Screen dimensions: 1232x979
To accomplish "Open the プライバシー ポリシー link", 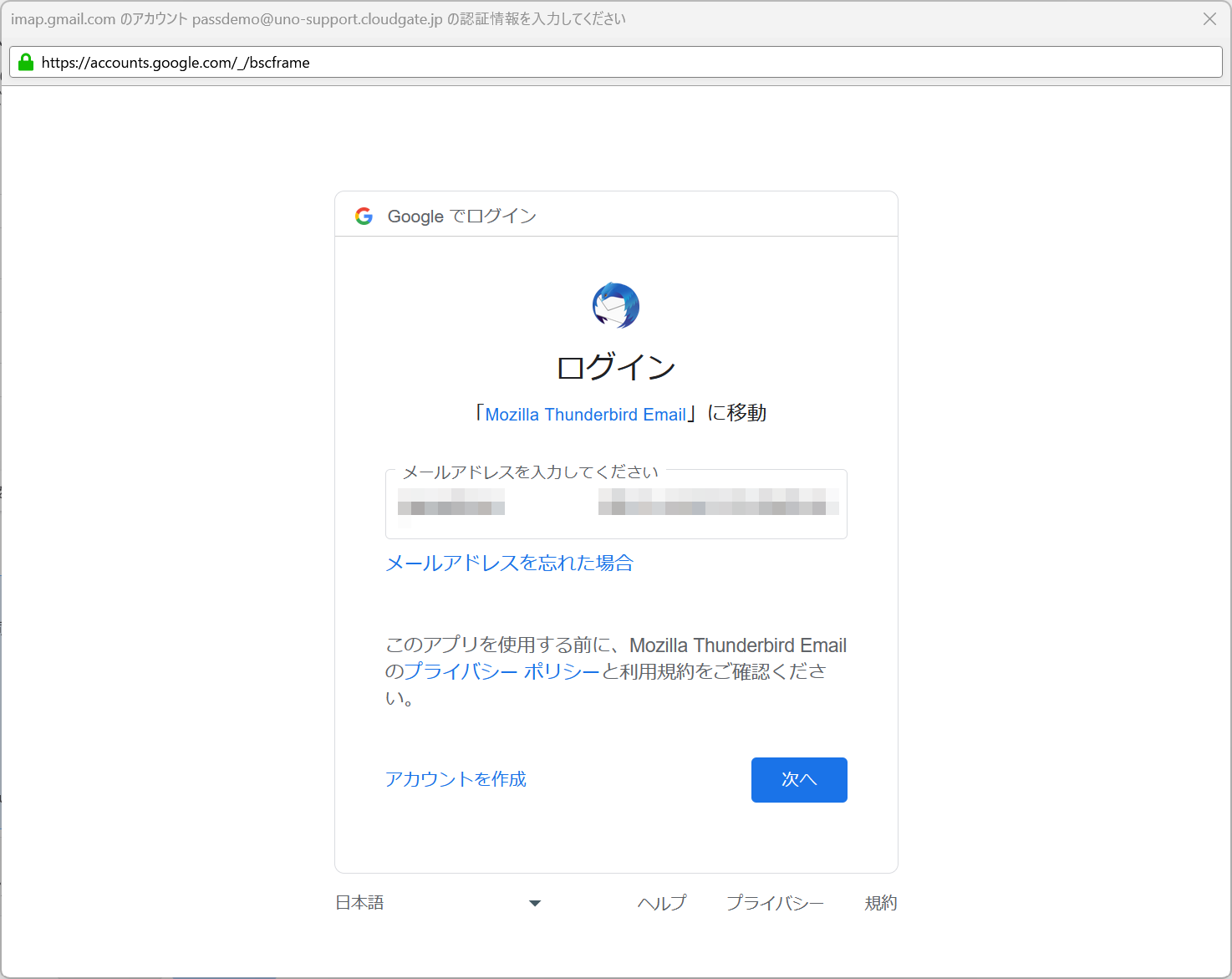I will point(502,671).
